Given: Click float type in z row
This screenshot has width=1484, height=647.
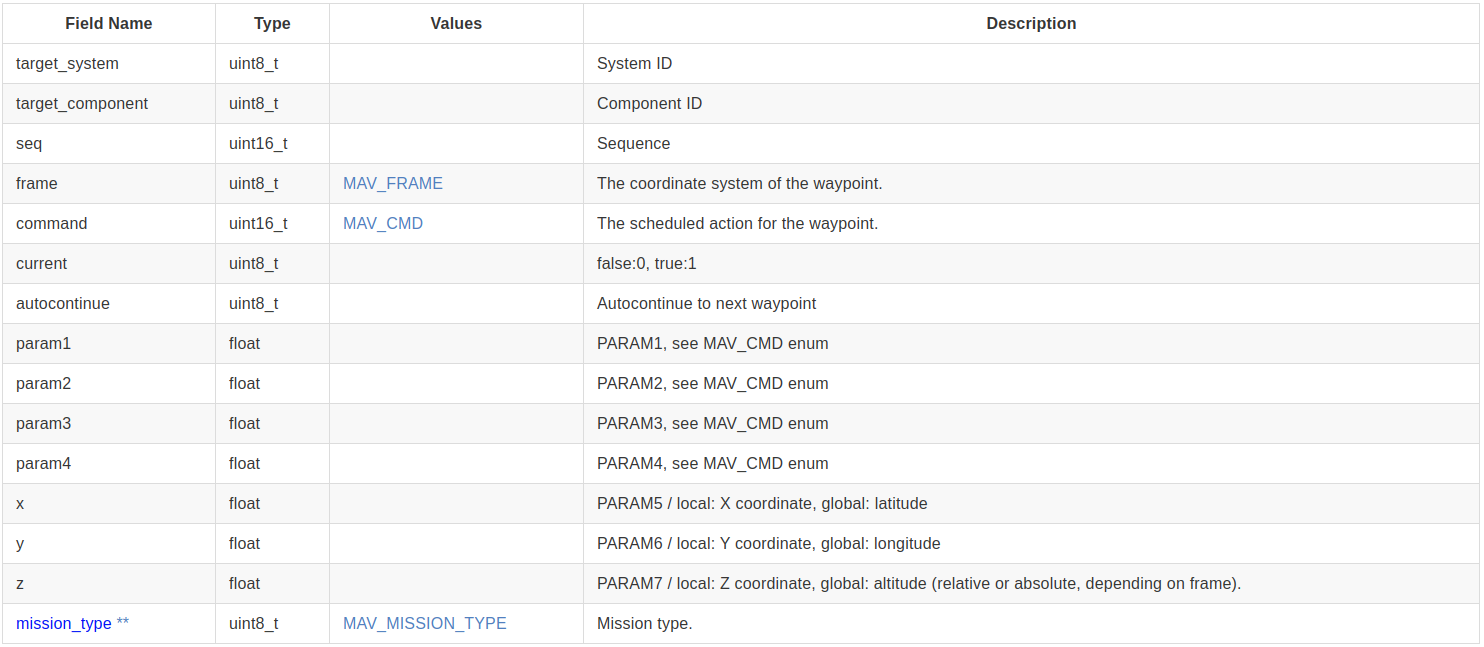Looking at the screenshot, I should pyautogui.click(x=244, y=583).
